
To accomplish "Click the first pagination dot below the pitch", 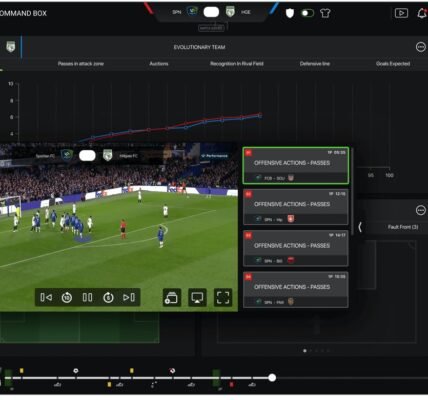I will pyautogui.click(x=305, y=351).
